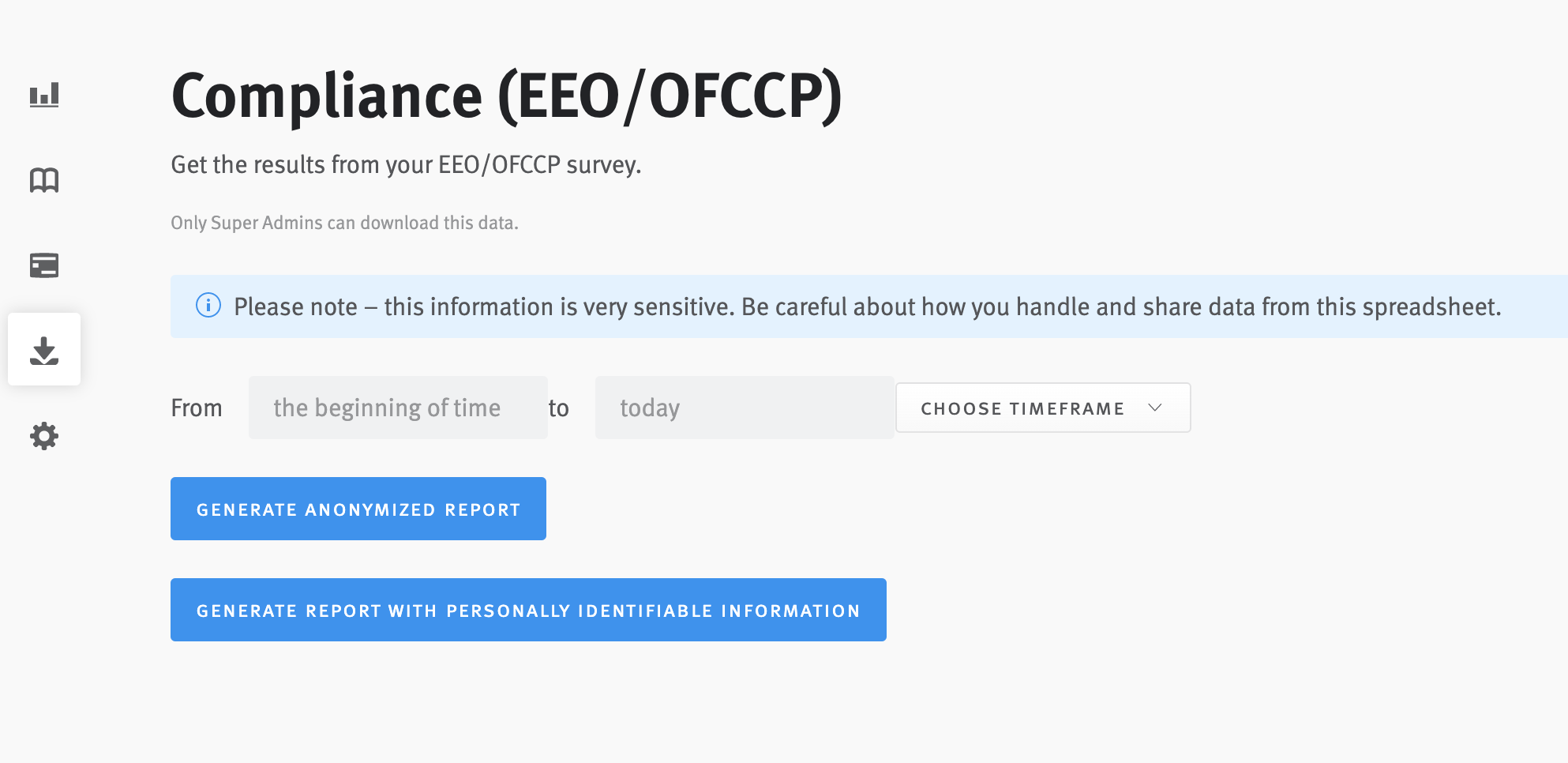Open the book icon in sidebar

point(44,180)
